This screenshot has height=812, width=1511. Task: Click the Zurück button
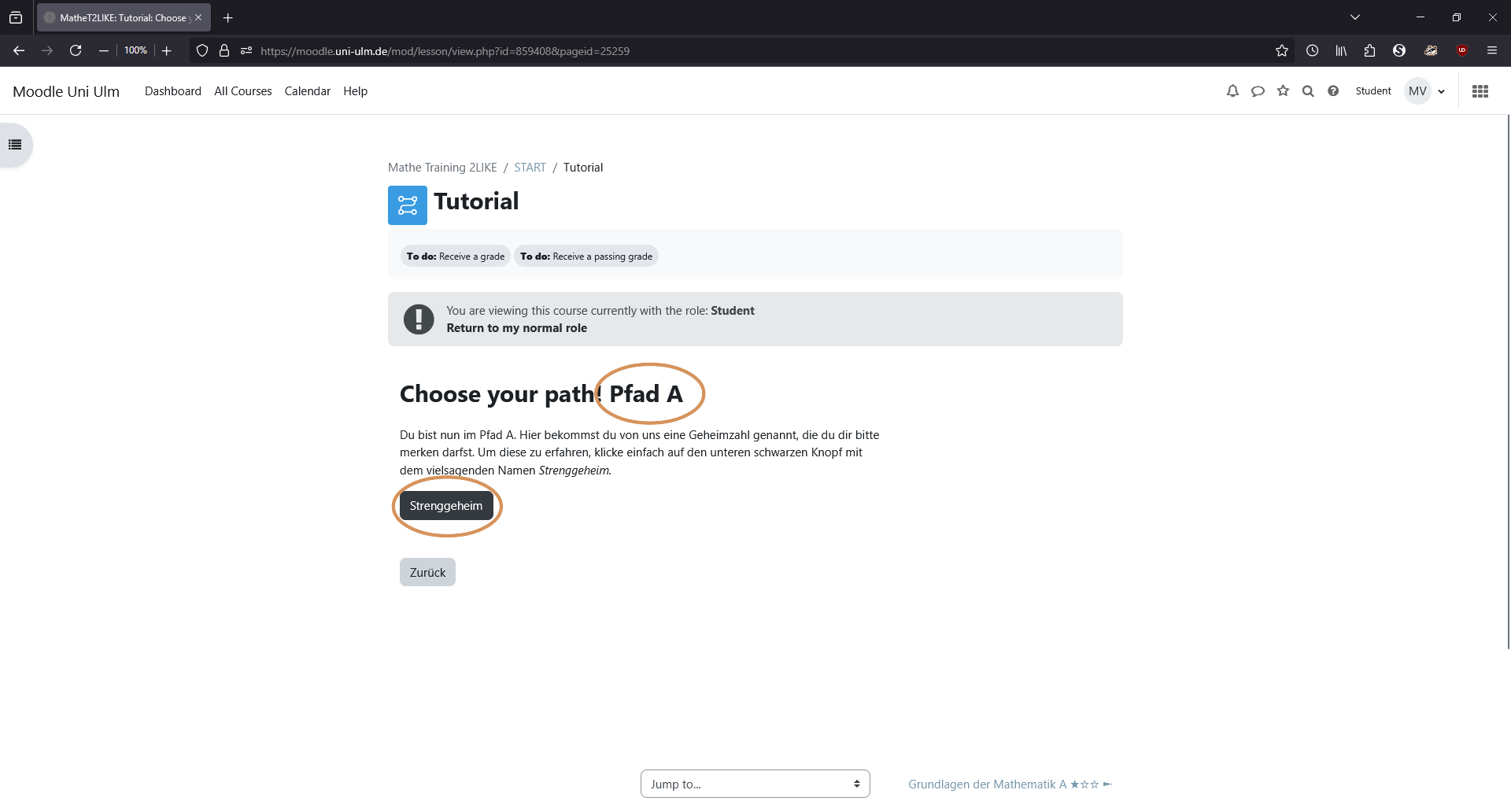427,572
